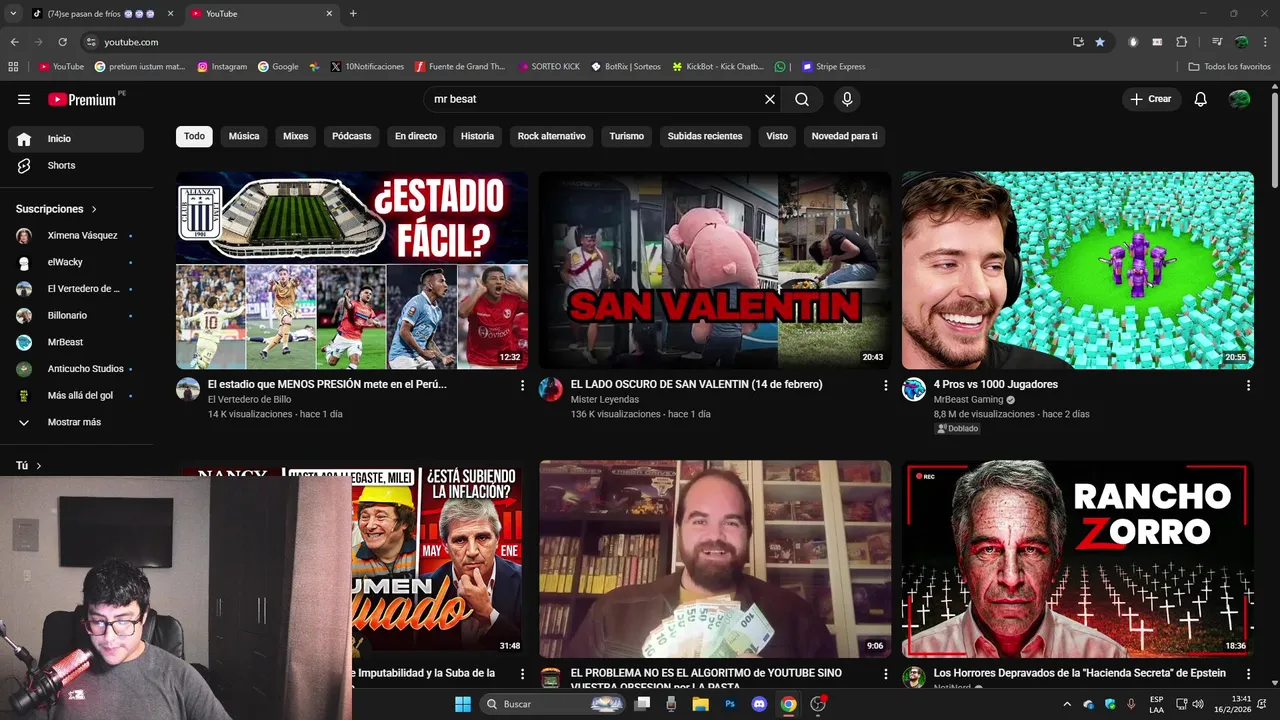Viewport: 1280px width, 720px height.
Task: Click the Crear button
Action: pos(1151,99)
